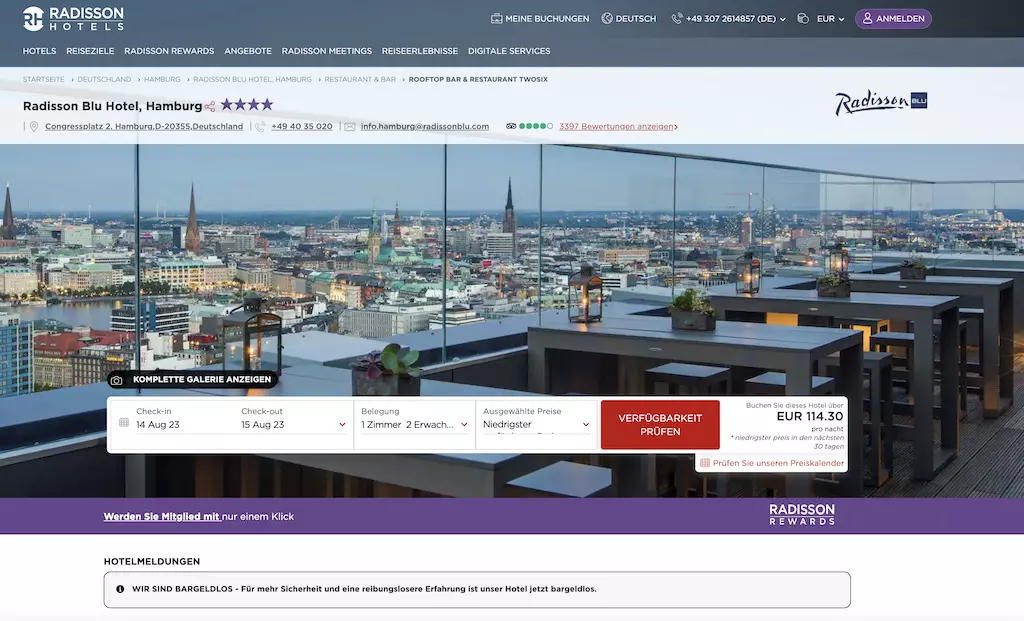Click the Meine Buchungen suitcase icon

[496, 19]
